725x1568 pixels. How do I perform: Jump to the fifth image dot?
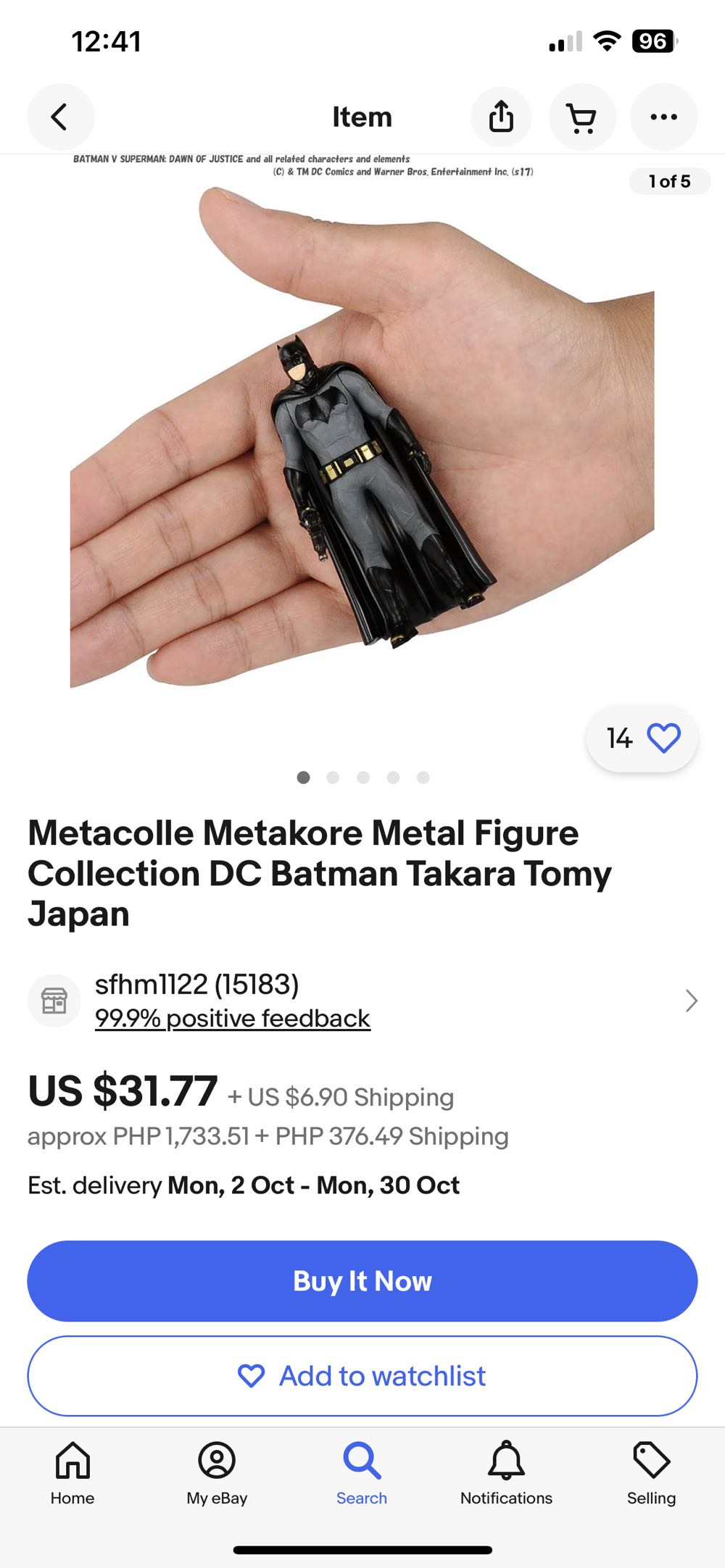[x=423, y=777]
